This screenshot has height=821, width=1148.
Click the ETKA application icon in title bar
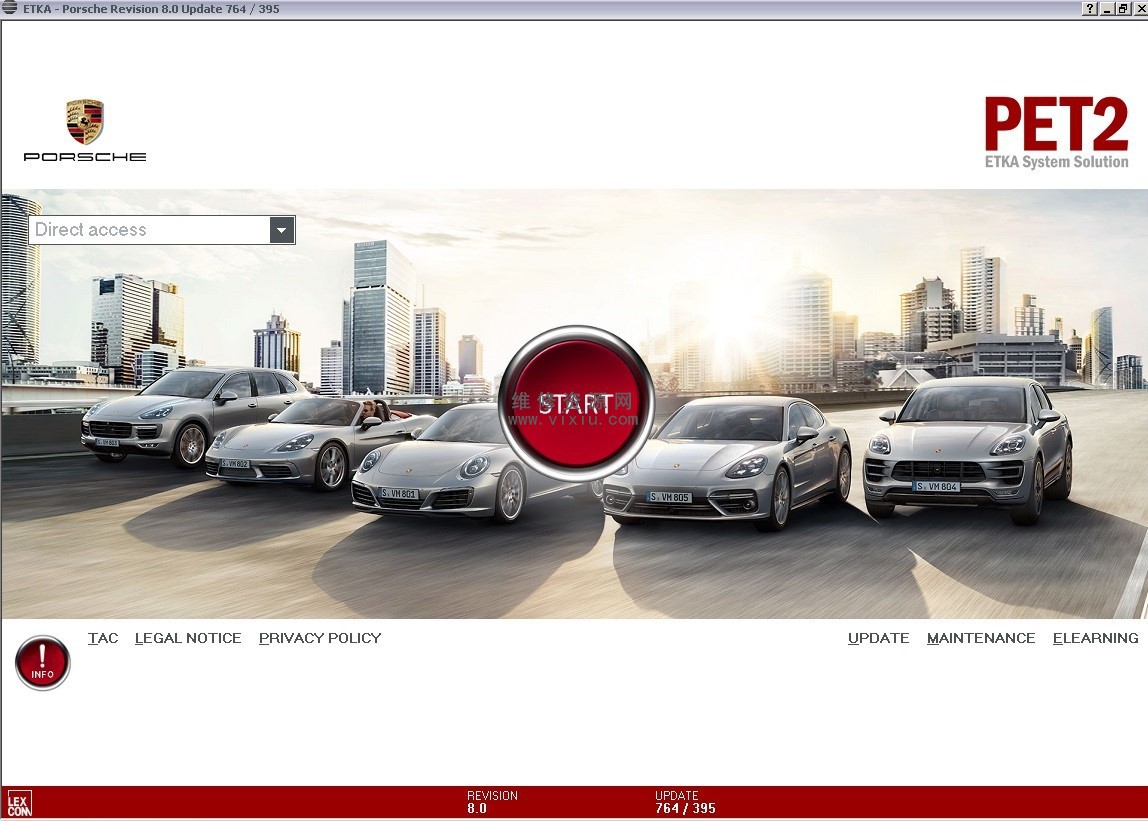[x=10, y=8]
